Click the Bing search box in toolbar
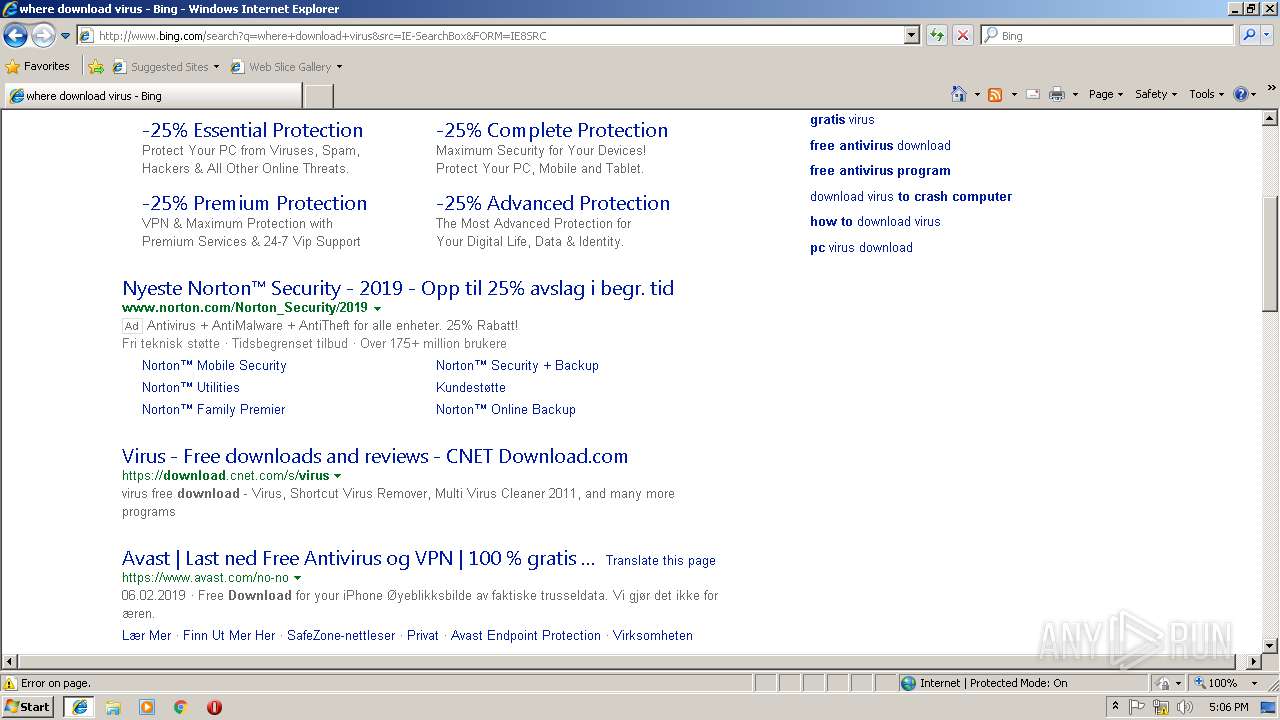The height and width of the screenshot is (720, 1280). (1108, 36)
